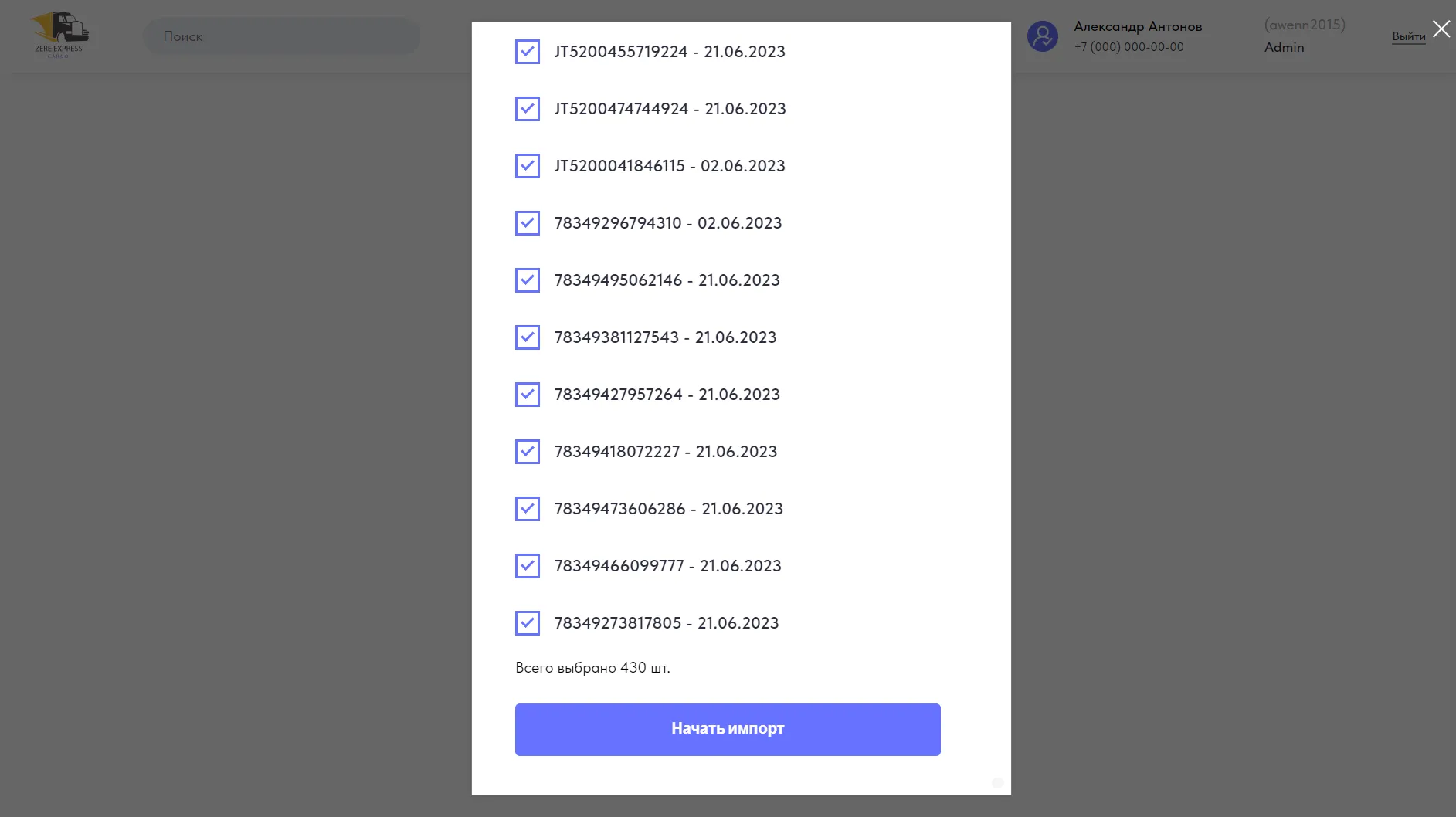This screenshot has height=817, width=1456.
Task: Click label '78349296794310 - 02.06.2023'
Action: [668, 223]
